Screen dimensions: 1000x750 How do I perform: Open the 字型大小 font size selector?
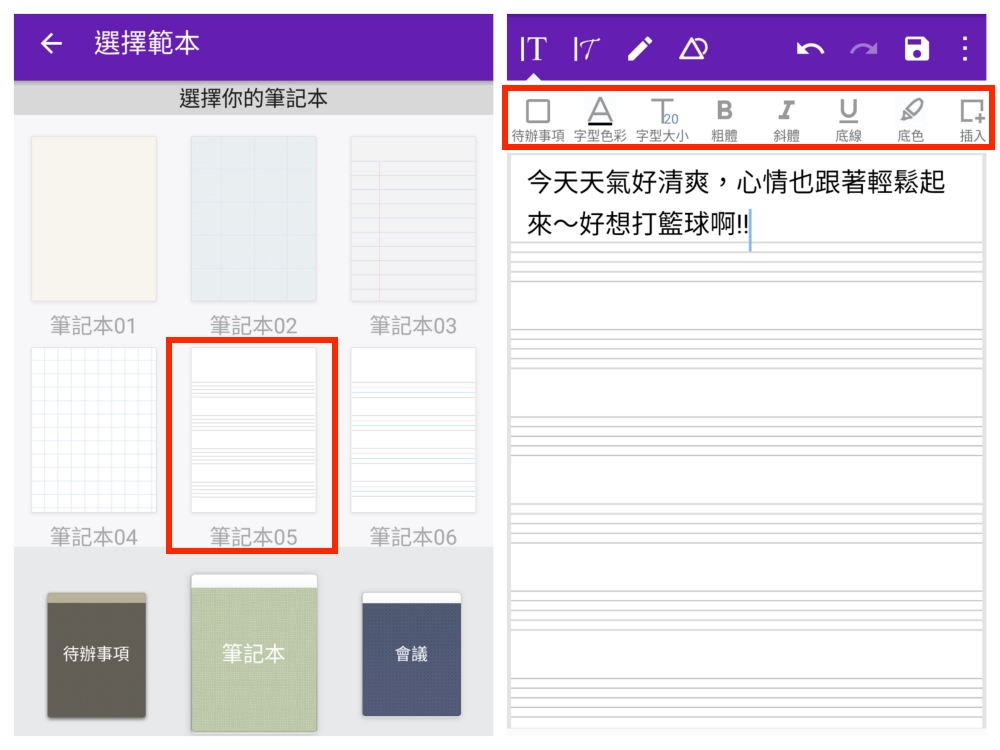pyautogui.click(x=662, y=119)
